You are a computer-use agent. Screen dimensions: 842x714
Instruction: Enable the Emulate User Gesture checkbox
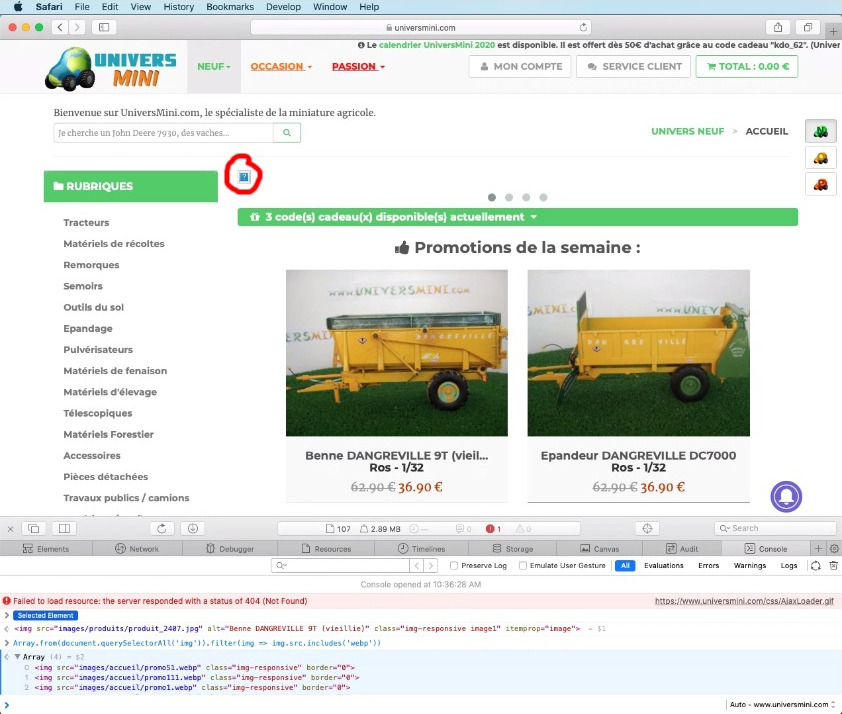523,565
